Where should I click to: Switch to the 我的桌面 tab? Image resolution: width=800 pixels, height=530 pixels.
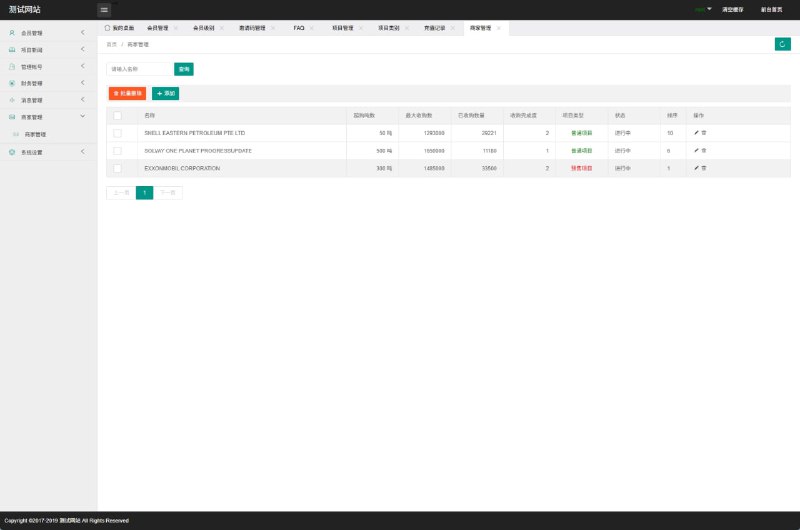click(119, 28)
